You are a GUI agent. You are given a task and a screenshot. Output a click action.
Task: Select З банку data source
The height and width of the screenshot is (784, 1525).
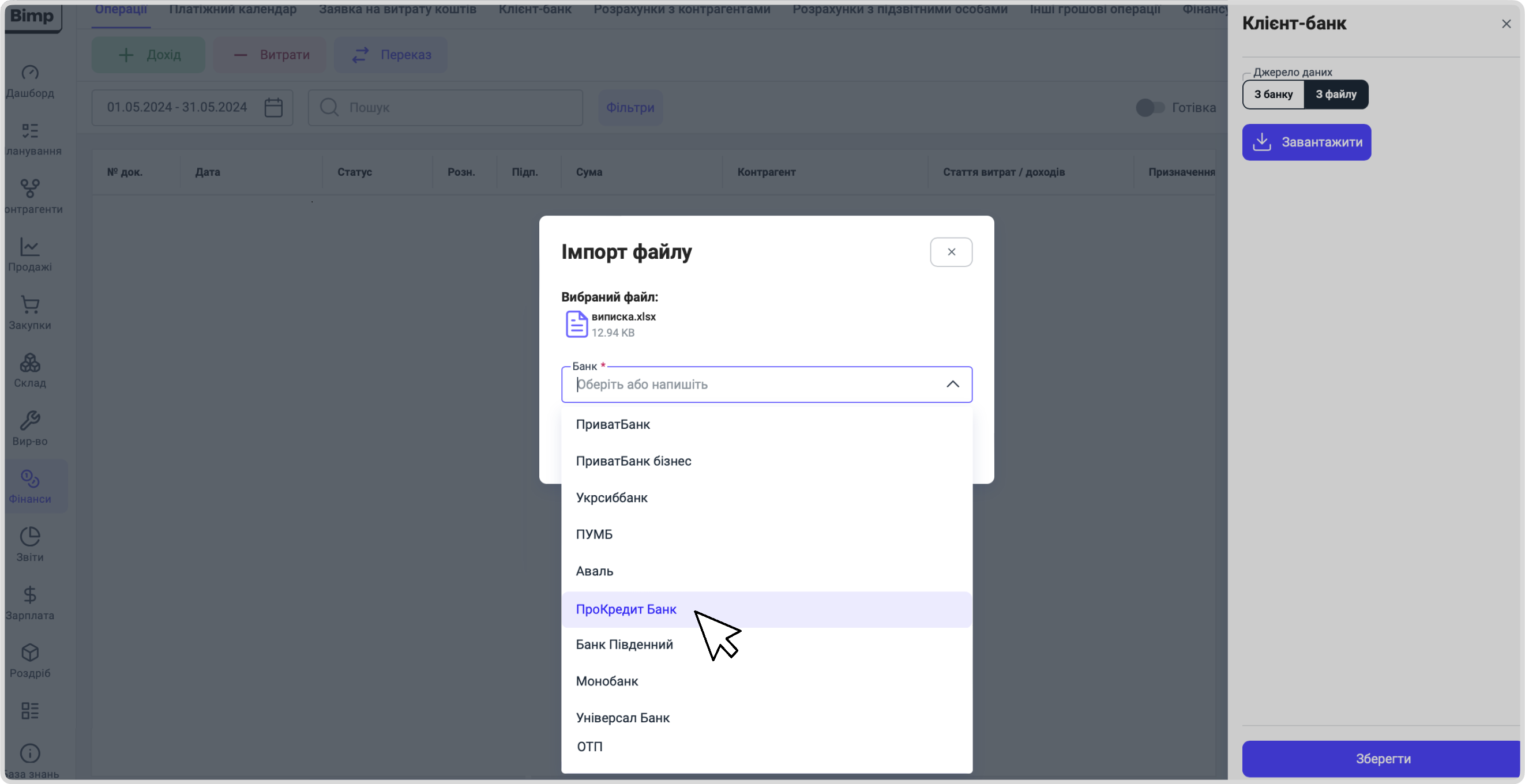pos(1273,95)
